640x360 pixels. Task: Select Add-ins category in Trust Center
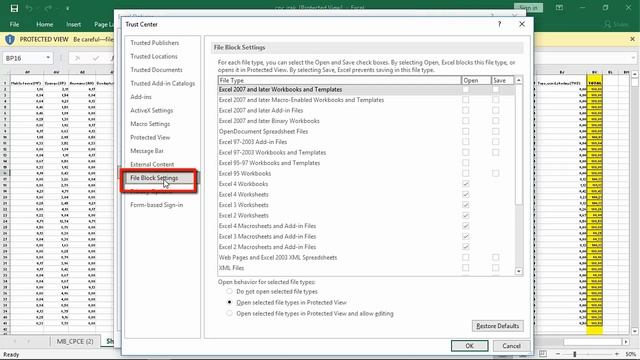(x=141, y=97)
